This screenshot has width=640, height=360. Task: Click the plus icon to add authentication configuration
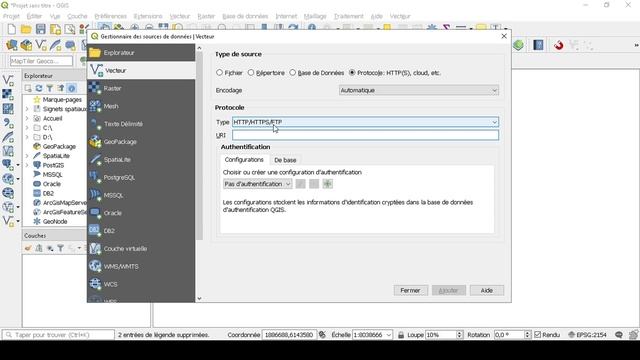click(x=327, y=184)
